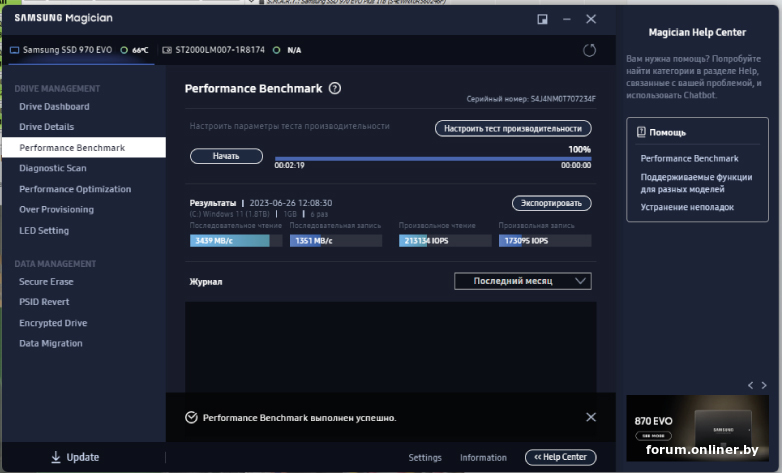Screen dimensions: 782x473
Task: Click the elapsed time 00:02:19
Action: tap(289, 165)
